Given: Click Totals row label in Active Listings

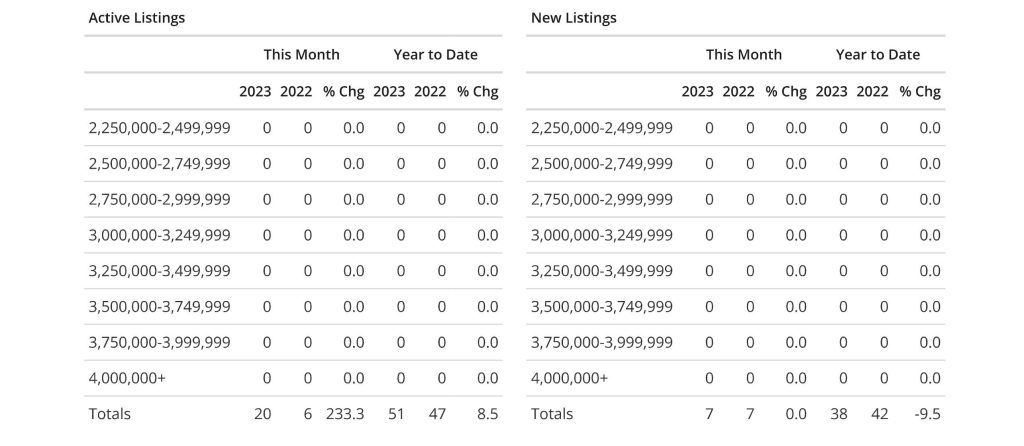Looking at the screenshot, I should coord(110,413).
